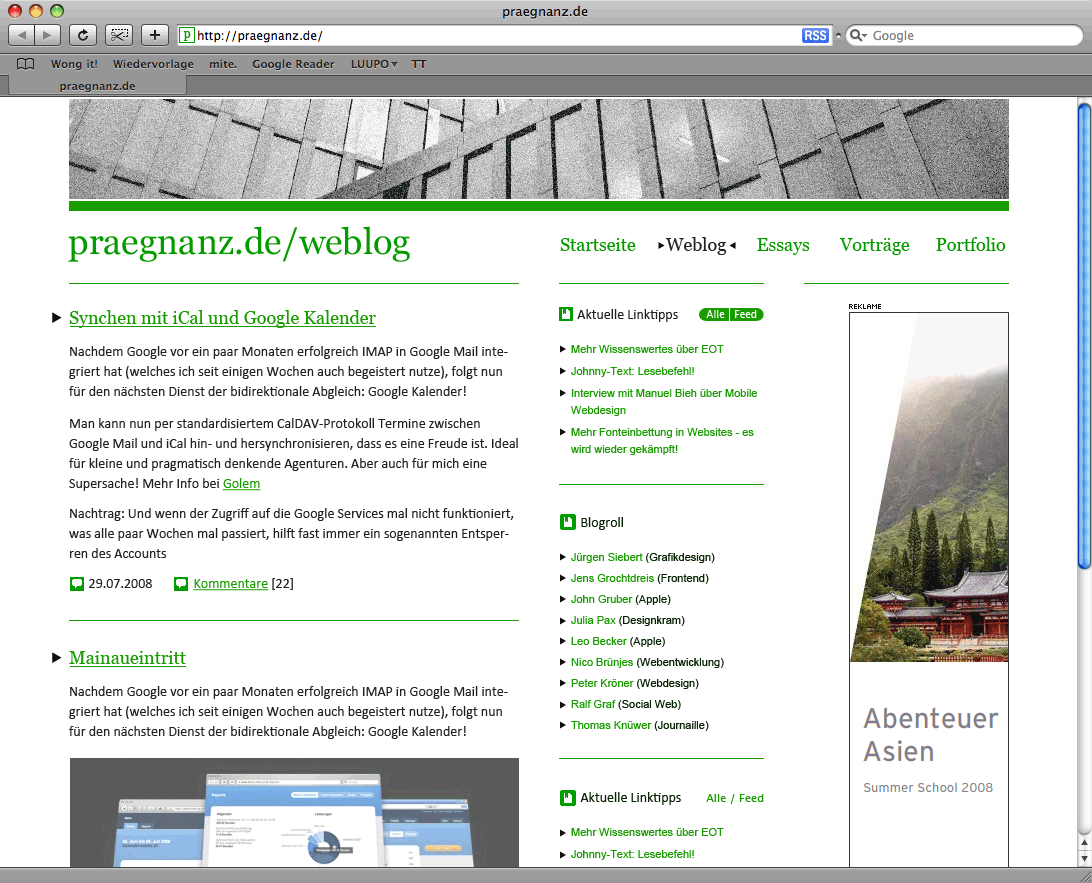The image size is (1092, 883).
Task: Click the browser Back arrow button
Action: 22,35
